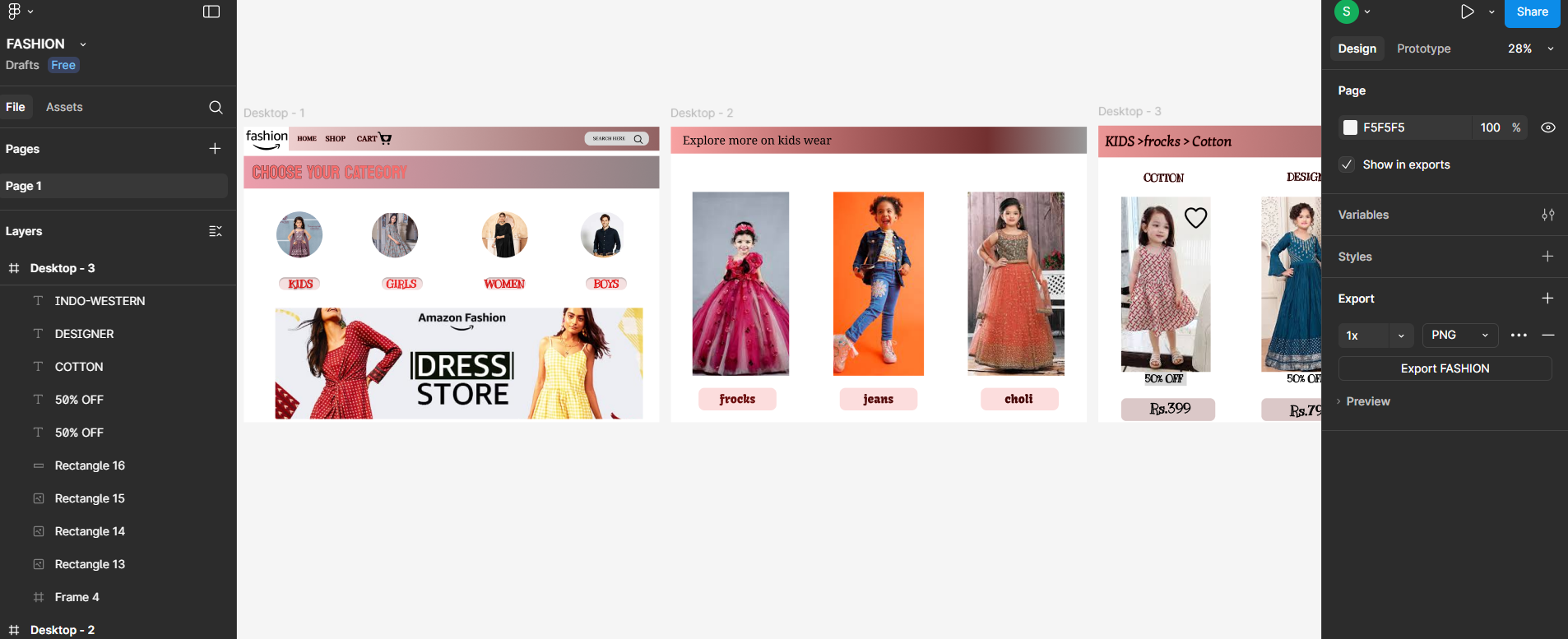
Task: Click page color swatch F5F5F5
Action: click(x=1350, y=127)
